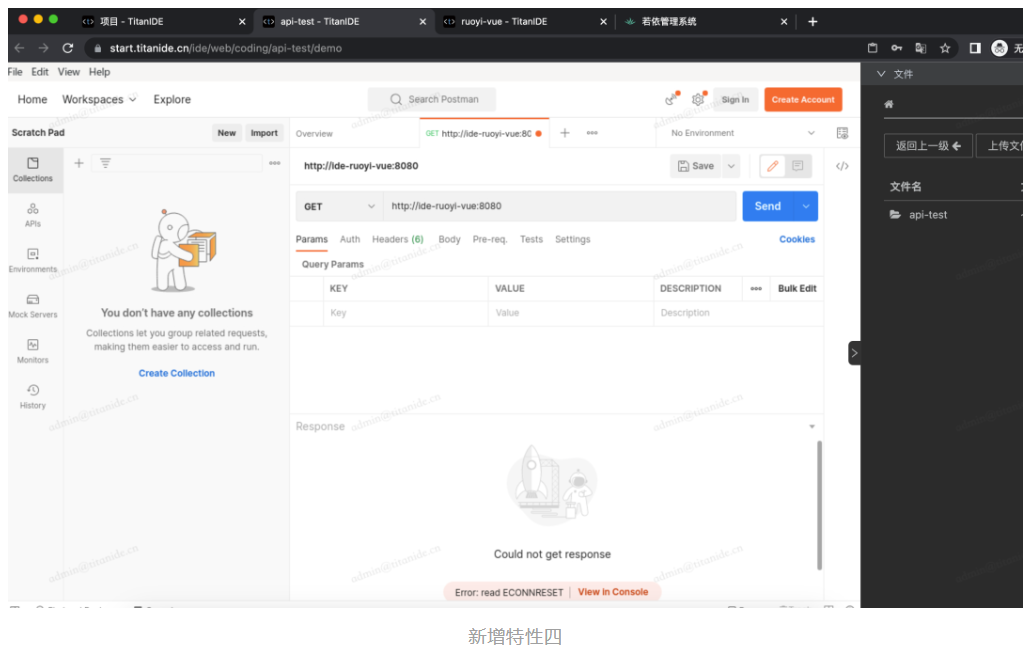Select the APIs sidebar icon
The width and height of the screenshot is (1032, 647).
pyautogui.click(x=33, y=215)
